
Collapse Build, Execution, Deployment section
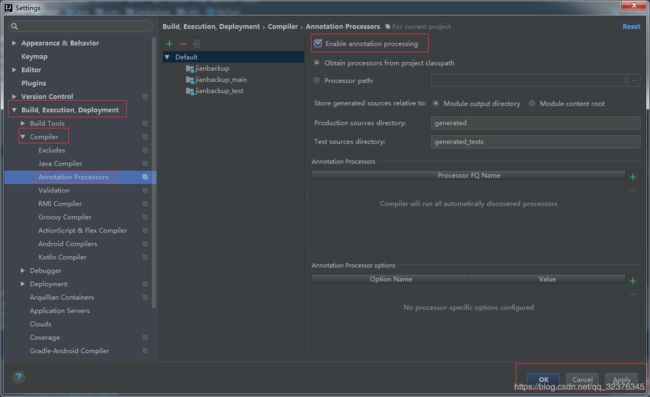[14, 110]
